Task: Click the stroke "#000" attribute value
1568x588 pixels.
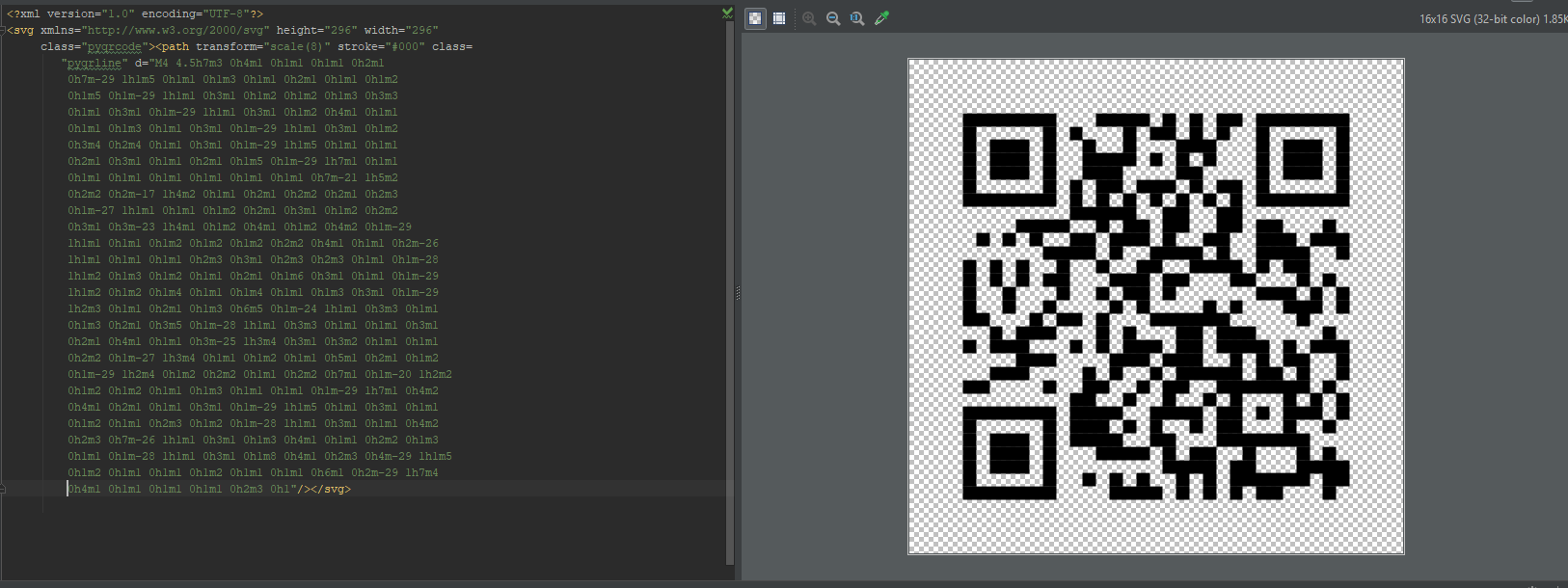Action: click(405, 46)
